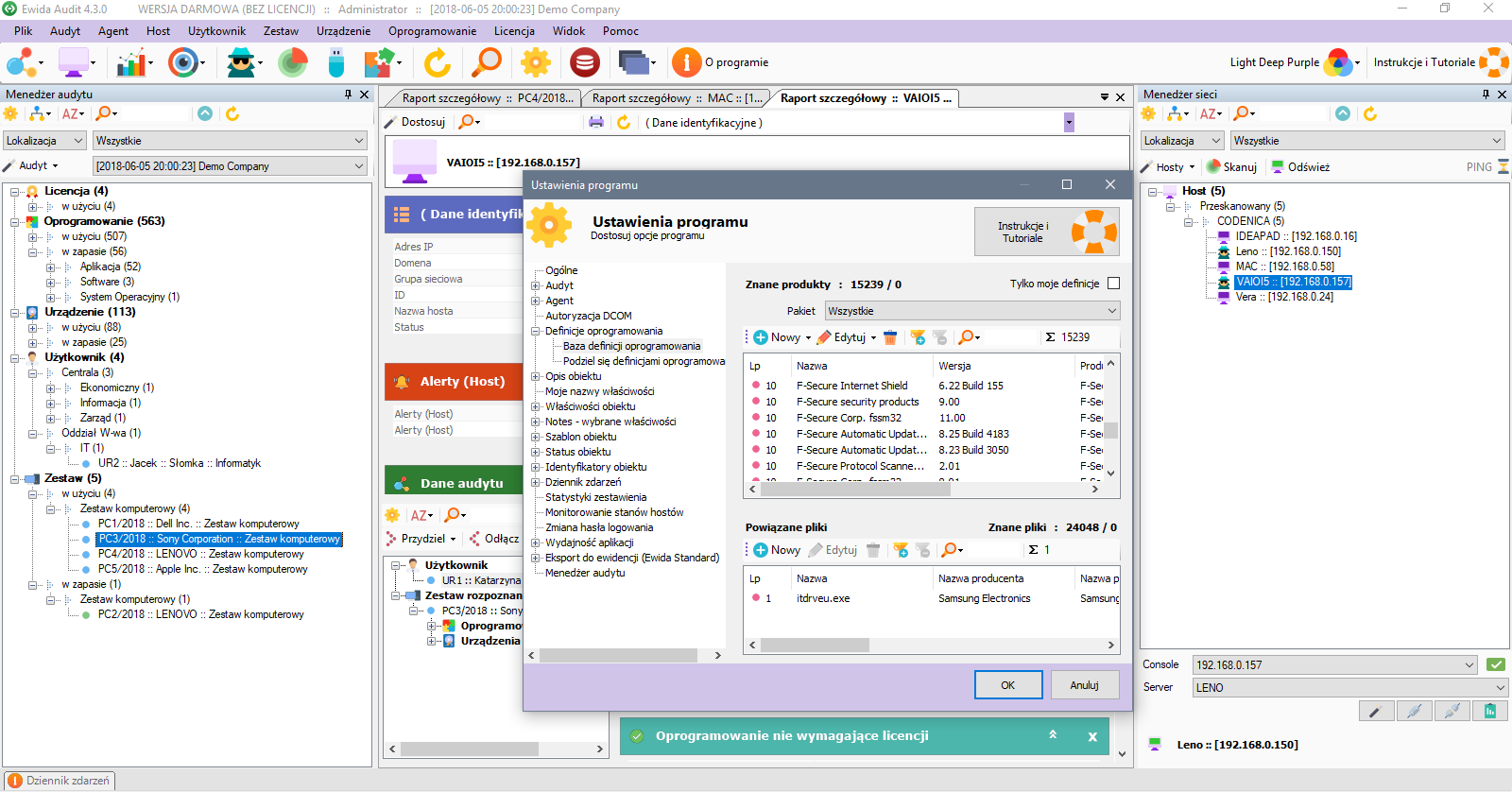Click the spy agent icon in main toolbar
1512x792 pixels.
coord(242,62)
